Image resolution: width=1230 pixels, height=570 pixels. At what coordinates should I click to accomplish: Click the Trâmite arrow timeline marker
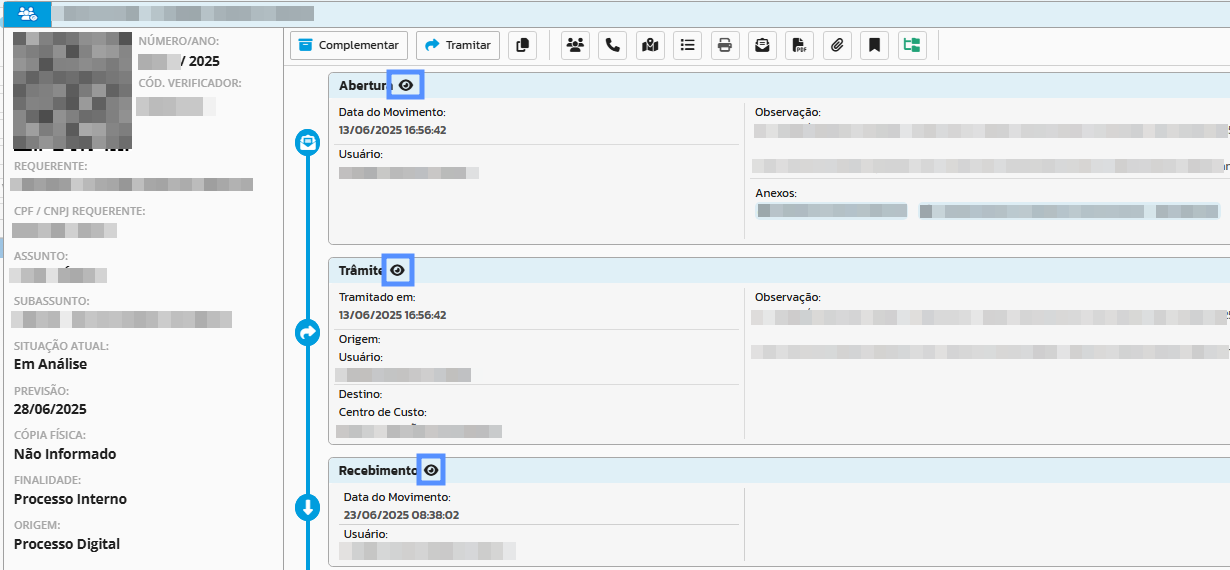click(x=308, y=332)
